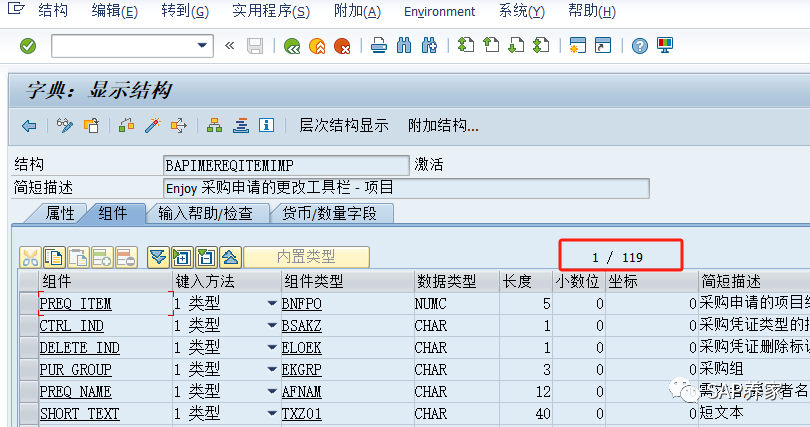Switch to the 属性 tab
This screenshot has width=810, height=427.
60,213
